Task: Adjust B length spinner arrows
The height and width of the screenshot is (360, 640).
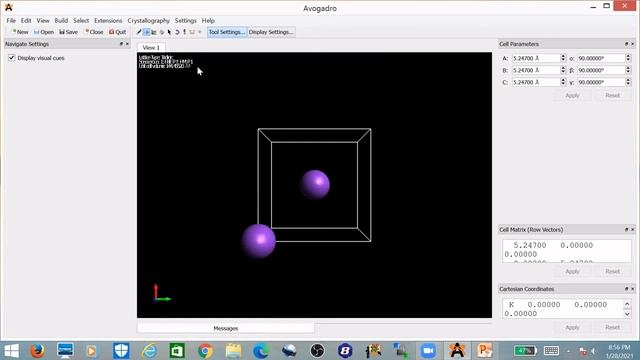Action: (x=563, y=70)
